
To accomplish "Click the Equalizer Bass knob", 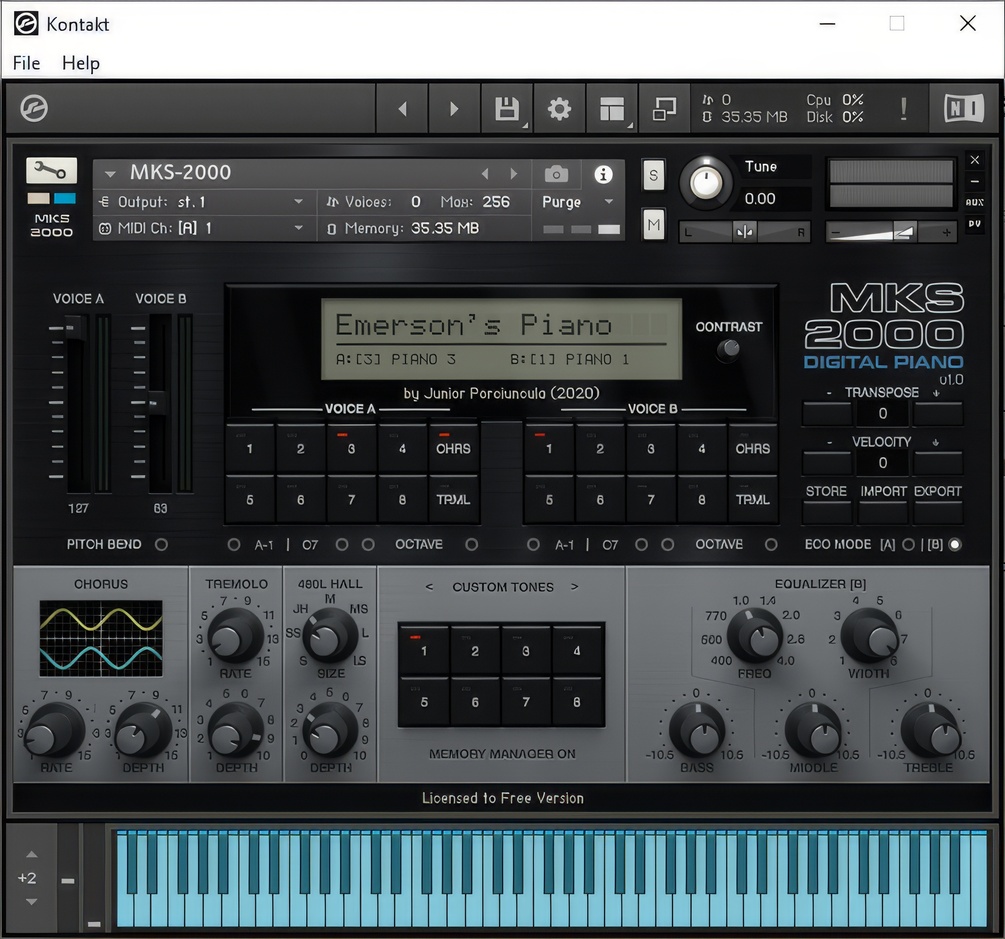I will pyautogui.click(x=697, y=731).
